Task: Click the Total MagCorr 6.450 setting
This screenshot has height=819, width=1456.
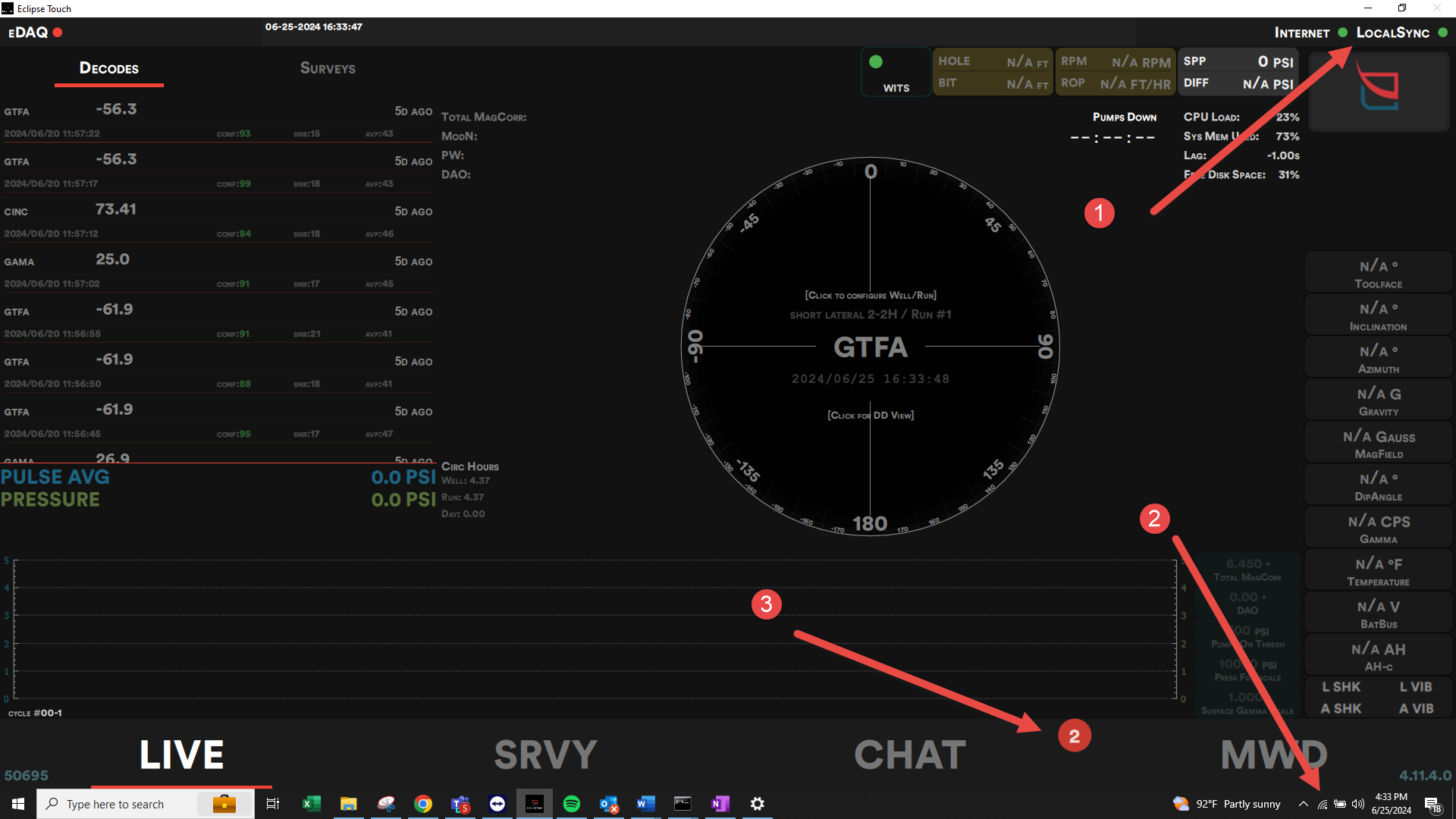Action: (x=1247, y=570)
